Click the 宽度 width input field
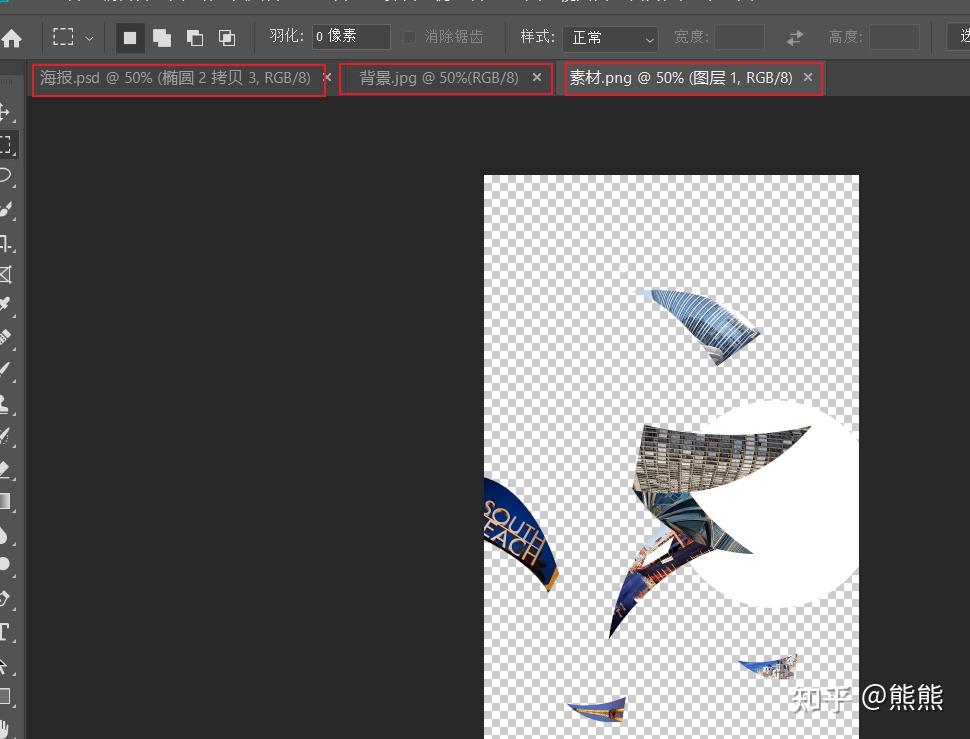 tap(739, 37)
